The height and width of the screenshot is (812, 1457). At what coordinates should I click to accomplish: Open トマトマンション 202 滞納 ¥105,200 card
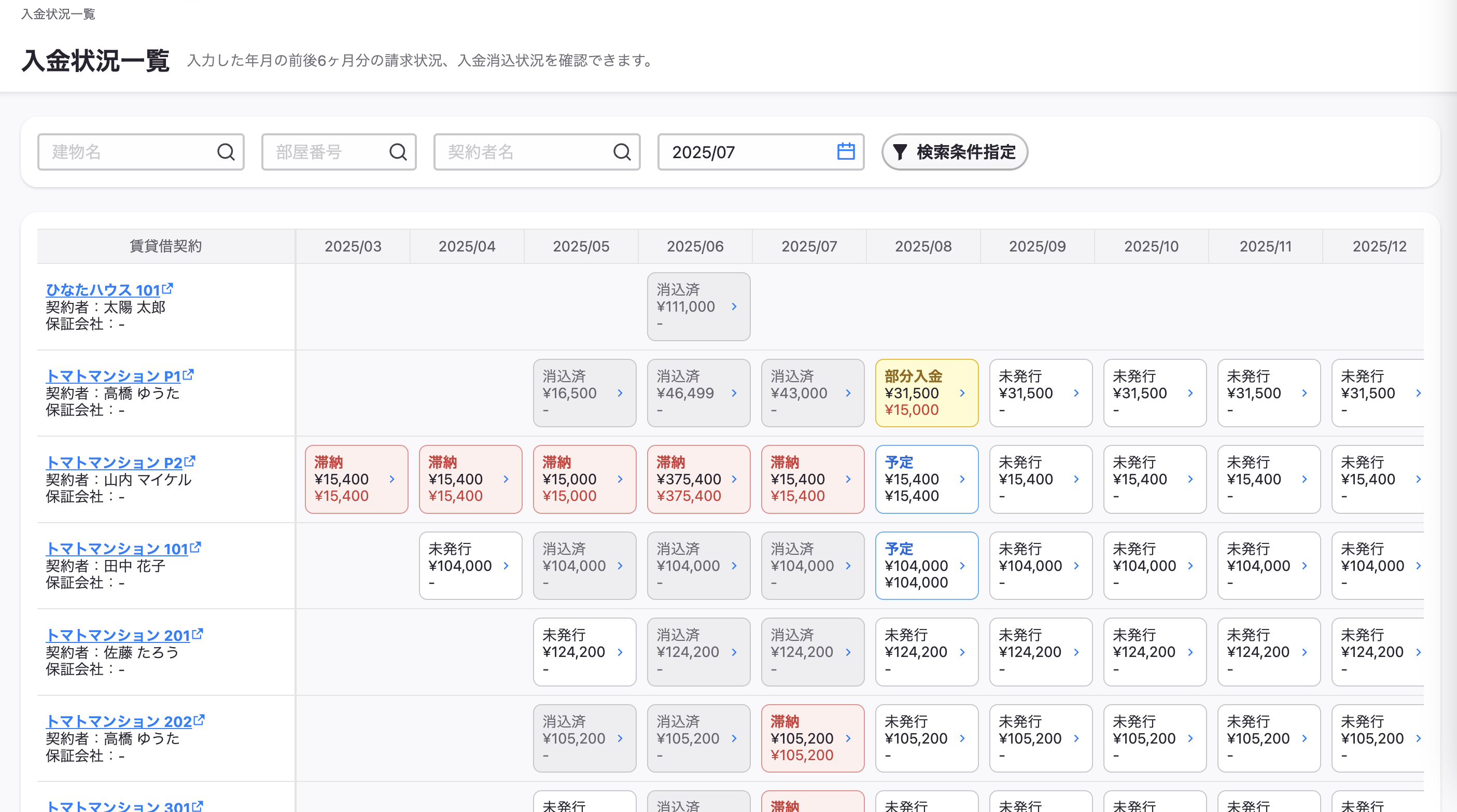[813, 738]
